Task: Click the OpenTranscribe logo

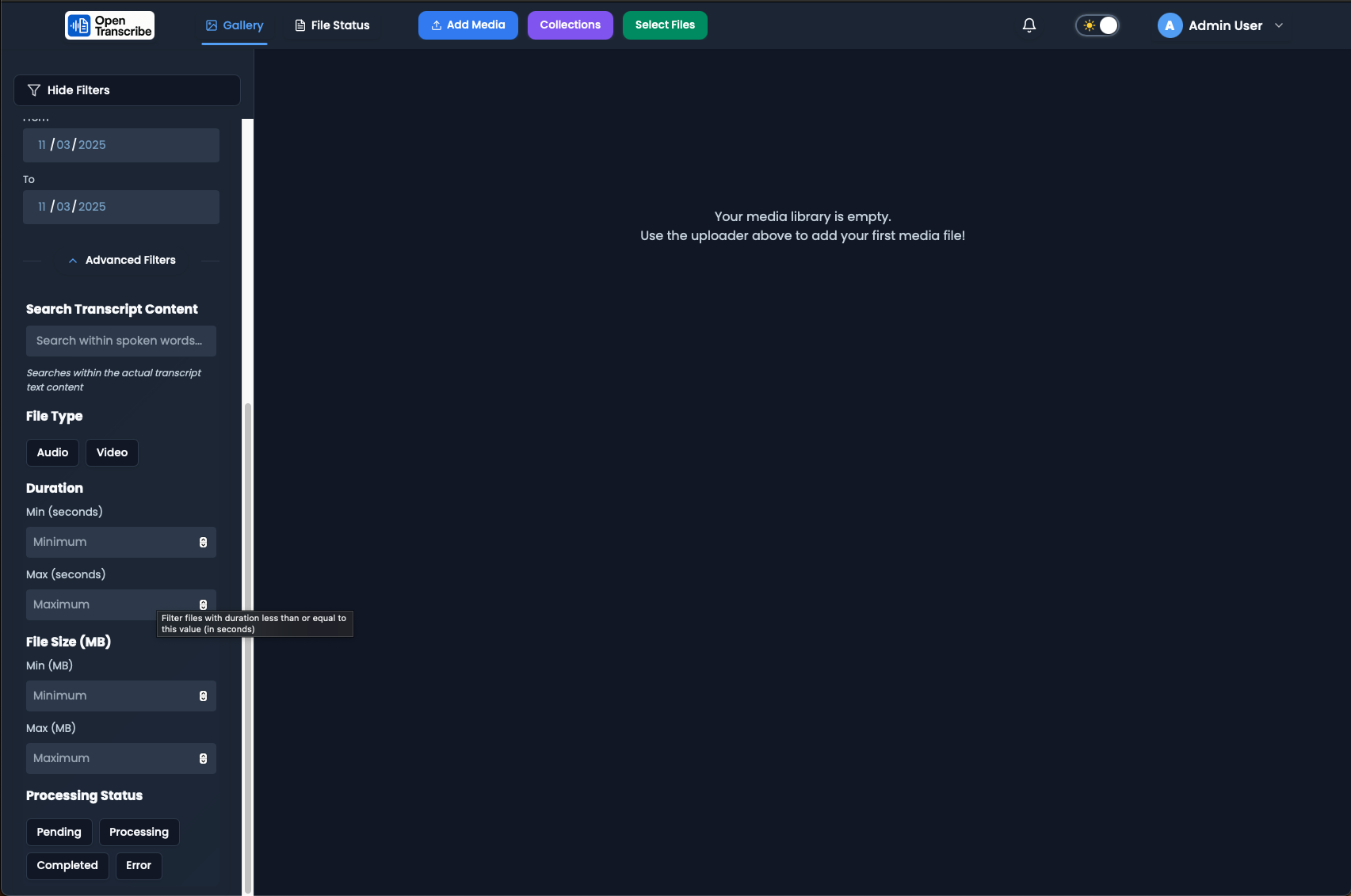Action: (109, 25)
